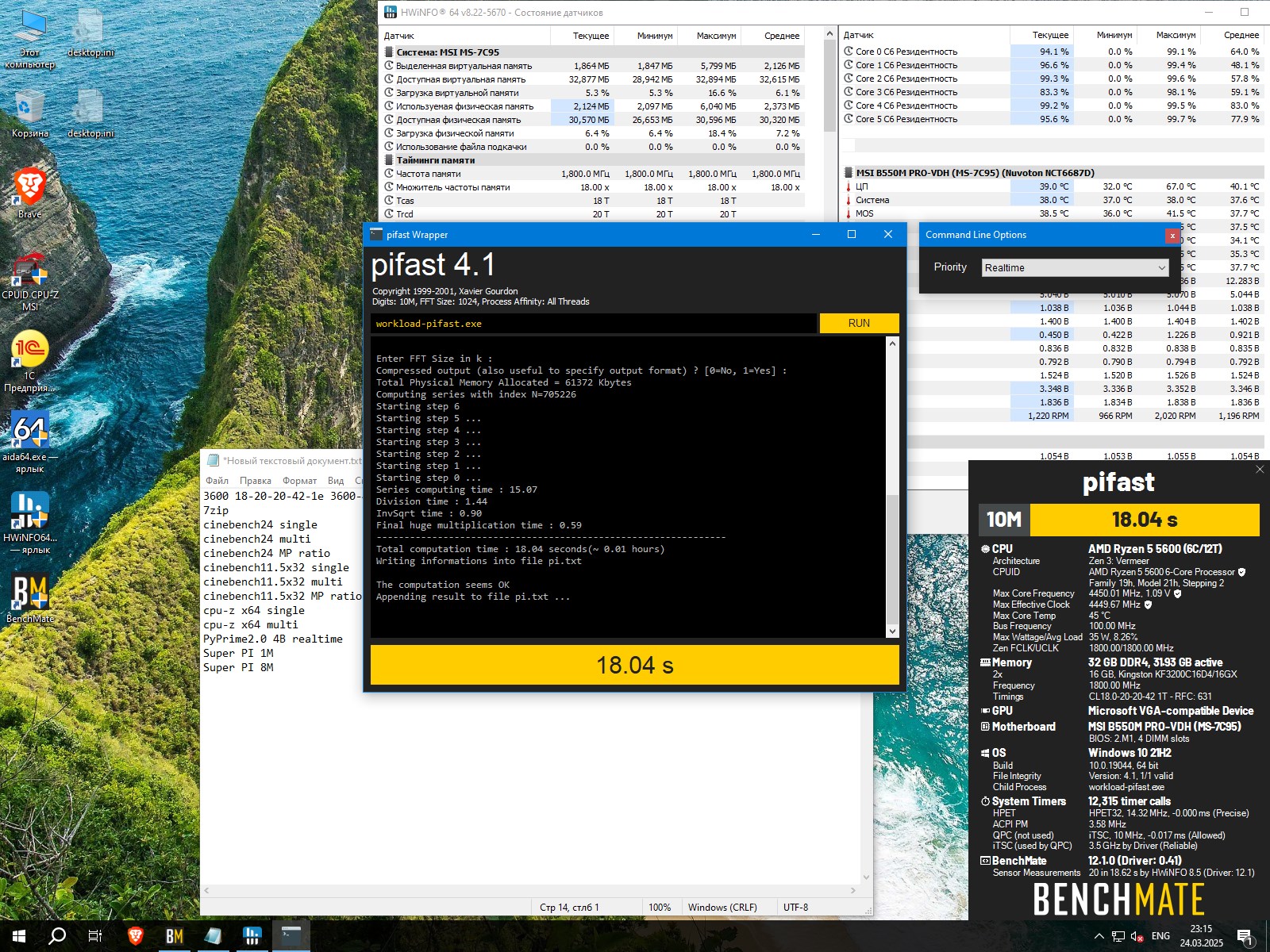Screen dimensions: 1270x952
Task: Switch to BenchMate in the taskbar
Action: point(175,936)
